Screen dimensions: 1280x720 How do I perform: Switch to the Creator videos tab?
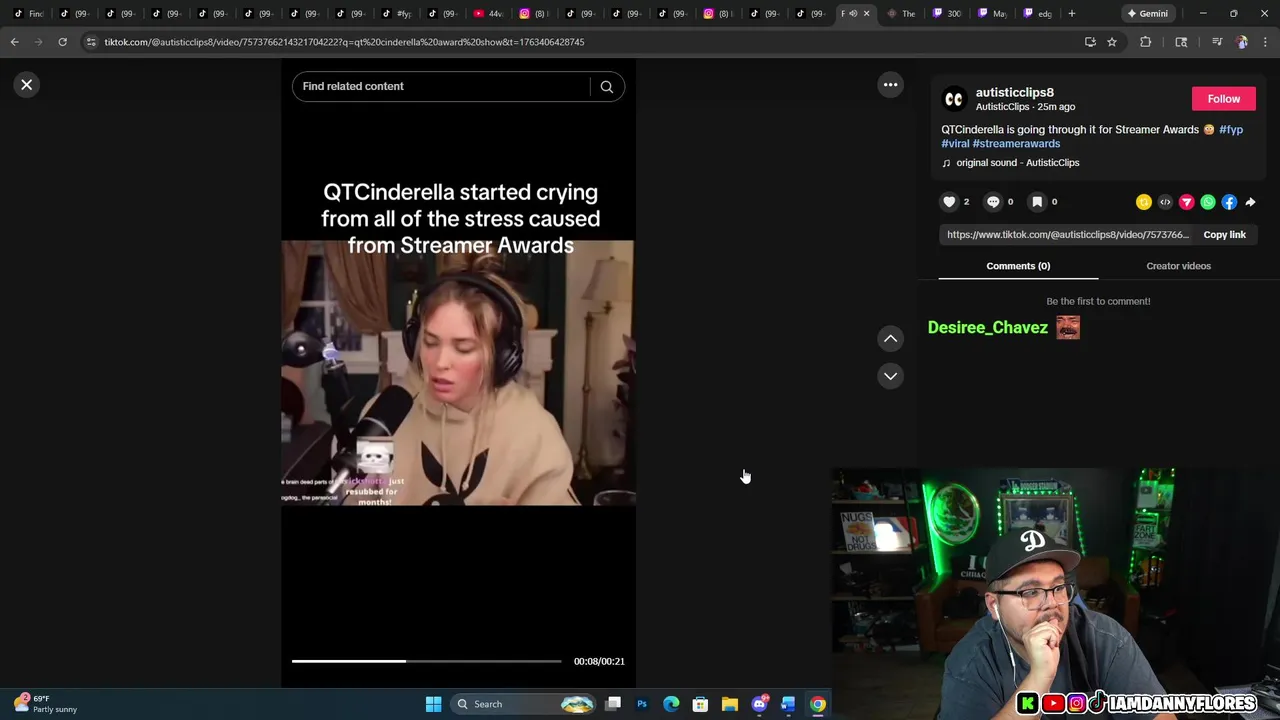[1178, 266]
